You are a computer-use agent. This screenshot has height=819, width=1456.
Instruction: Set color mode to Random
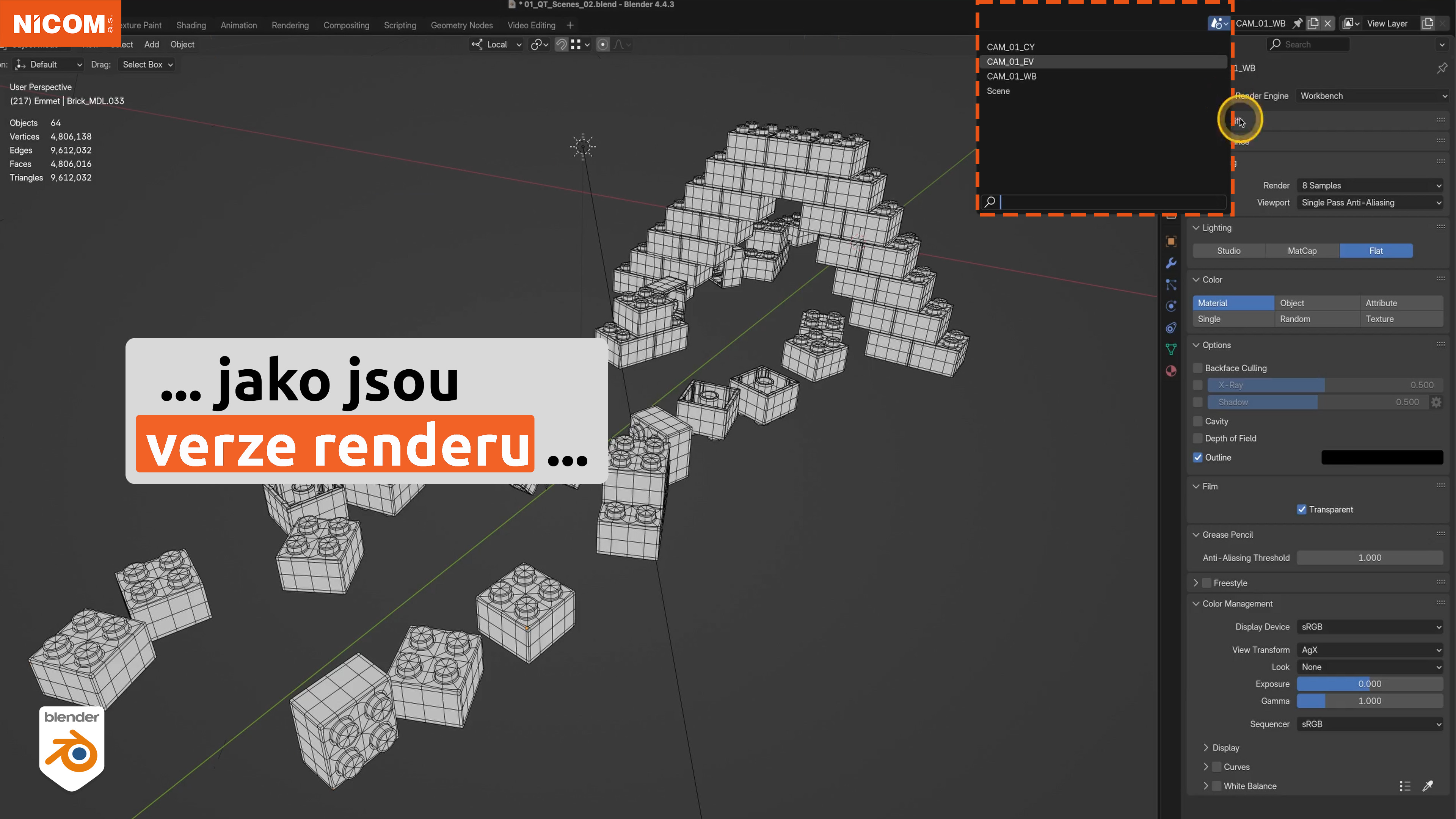tap(1316, 319)
